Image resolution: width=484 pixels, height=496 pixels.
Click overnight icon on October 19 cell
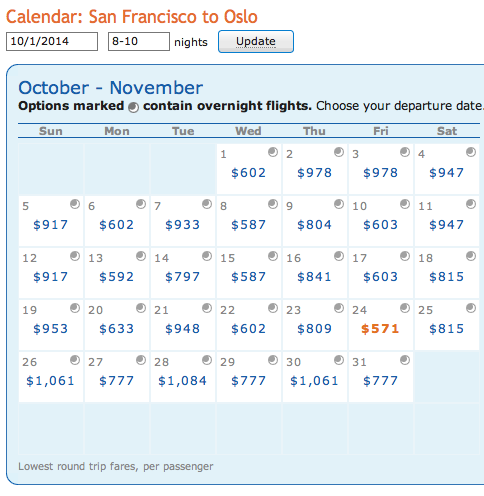click(75, 308)
